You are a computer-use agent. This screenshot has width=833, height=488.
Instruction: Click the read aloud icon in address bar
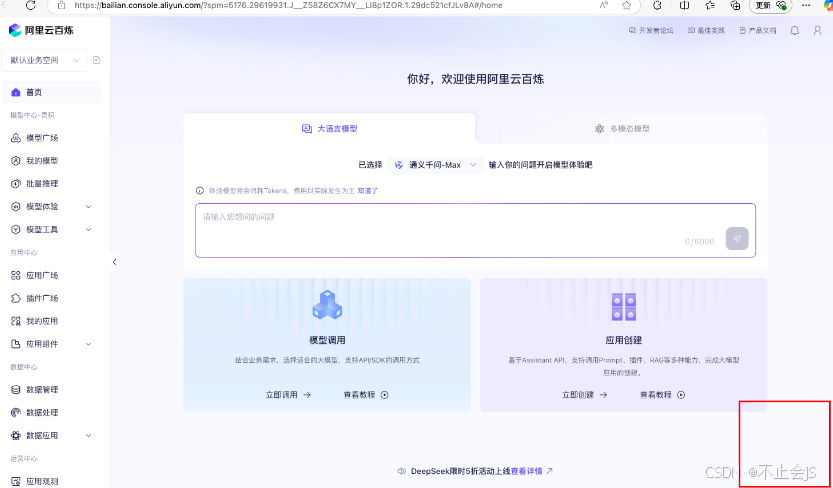[x=604, y=5]
